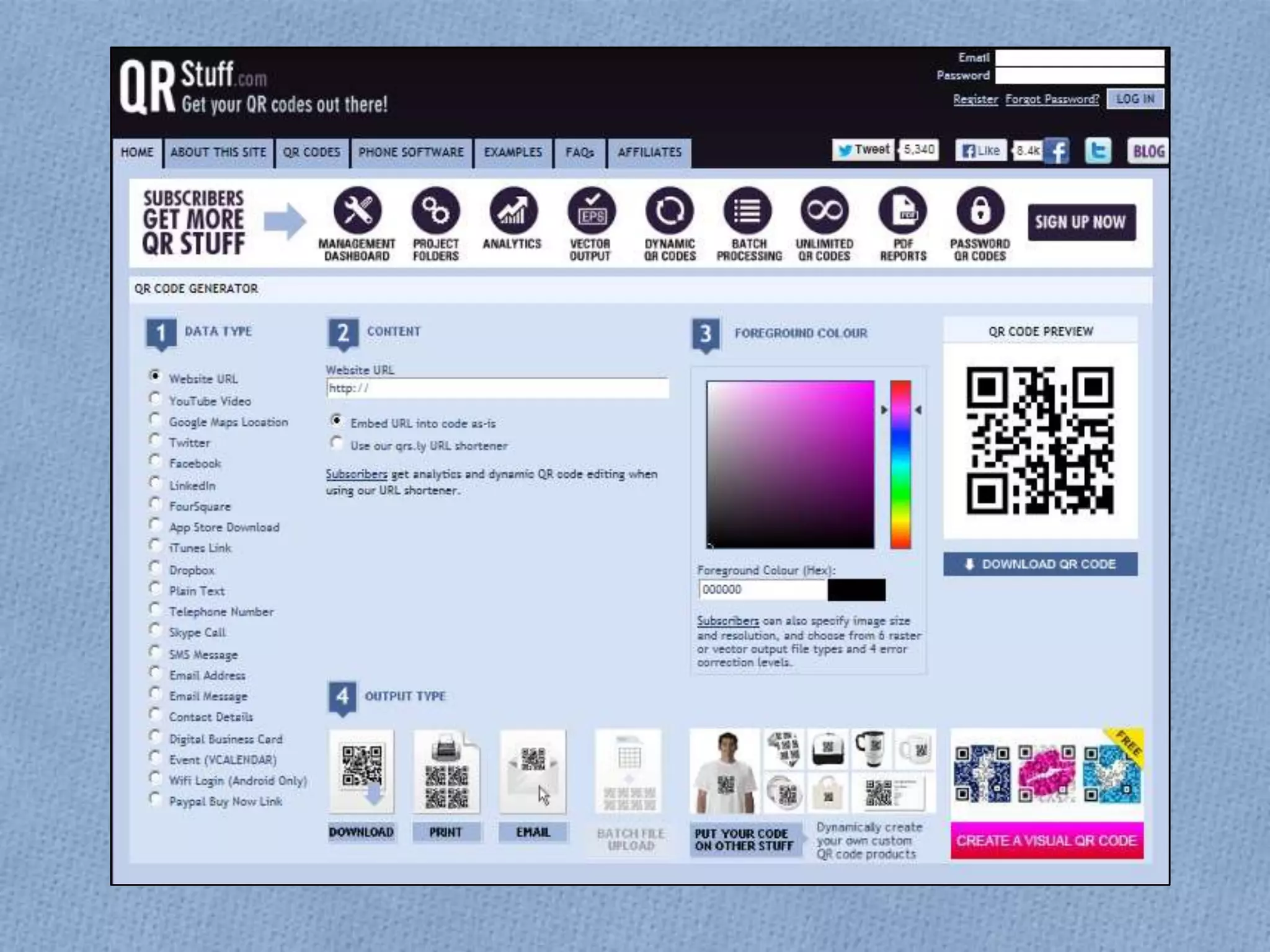
Task: Open the Project Folders icon
Action: 435,211
